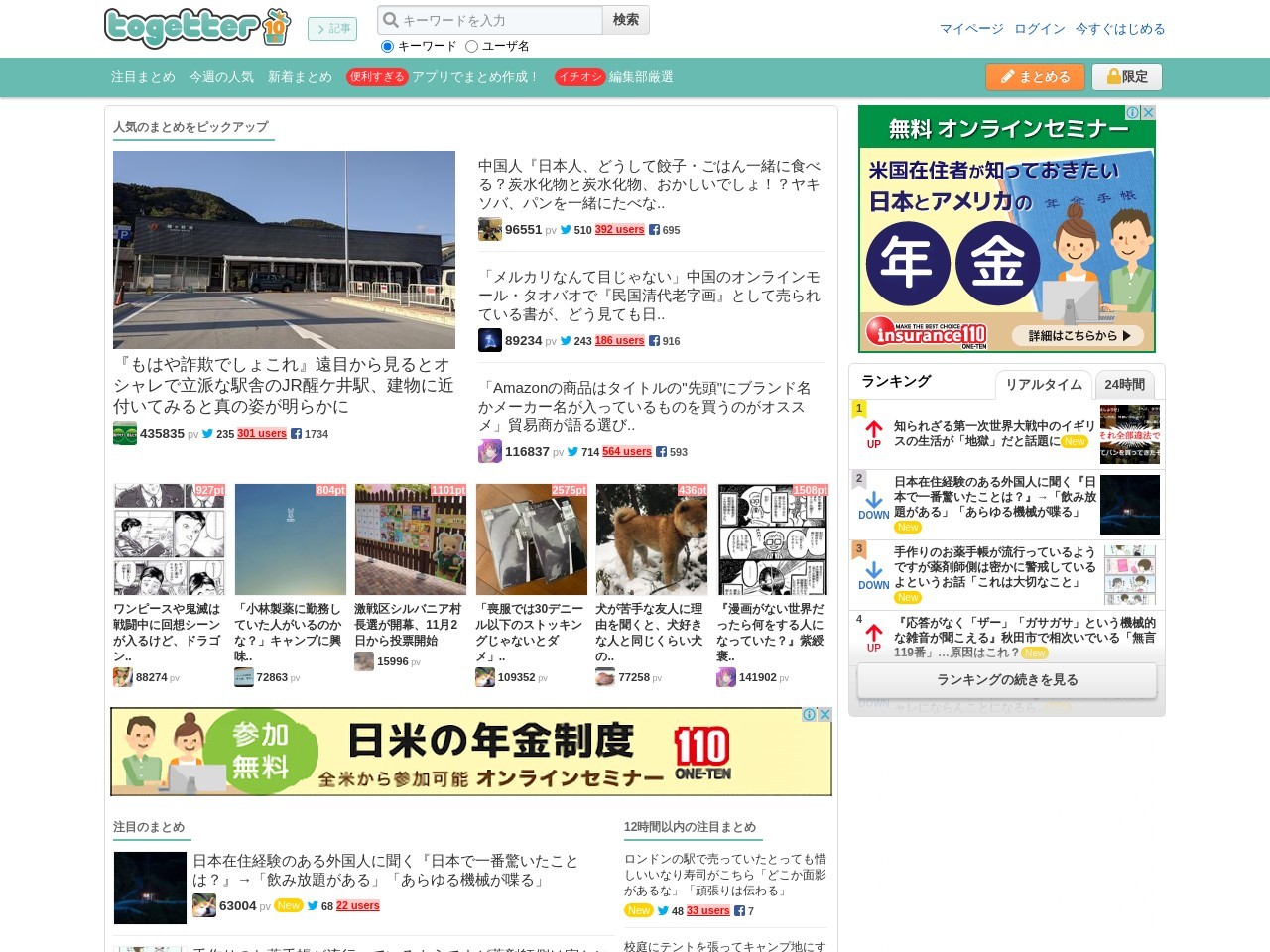
Task: Switch to 24時間 ranking tab
Action: [x=1124, y=385]
